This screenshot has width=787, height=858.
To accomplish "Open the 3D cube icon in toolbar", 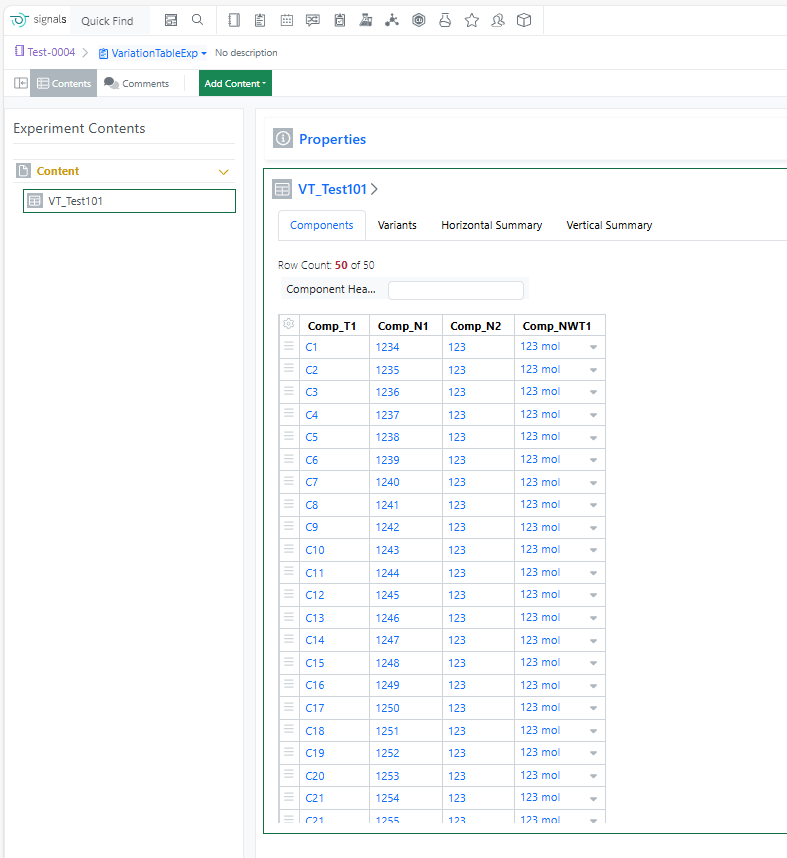I will pos(524,20).
